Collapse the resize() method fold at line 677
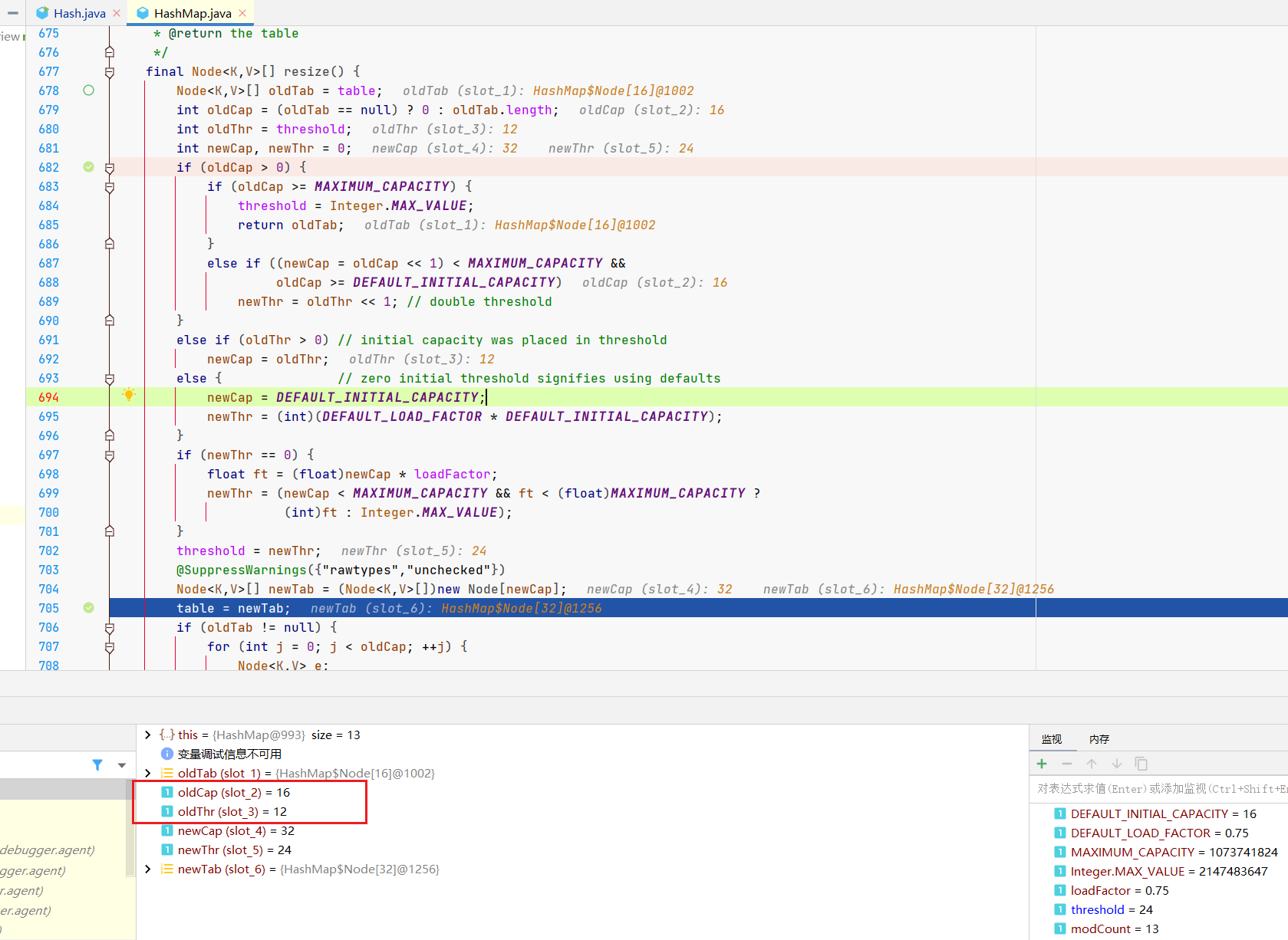This screenshot has height=940, width=1288. click(x=110, y=72)
